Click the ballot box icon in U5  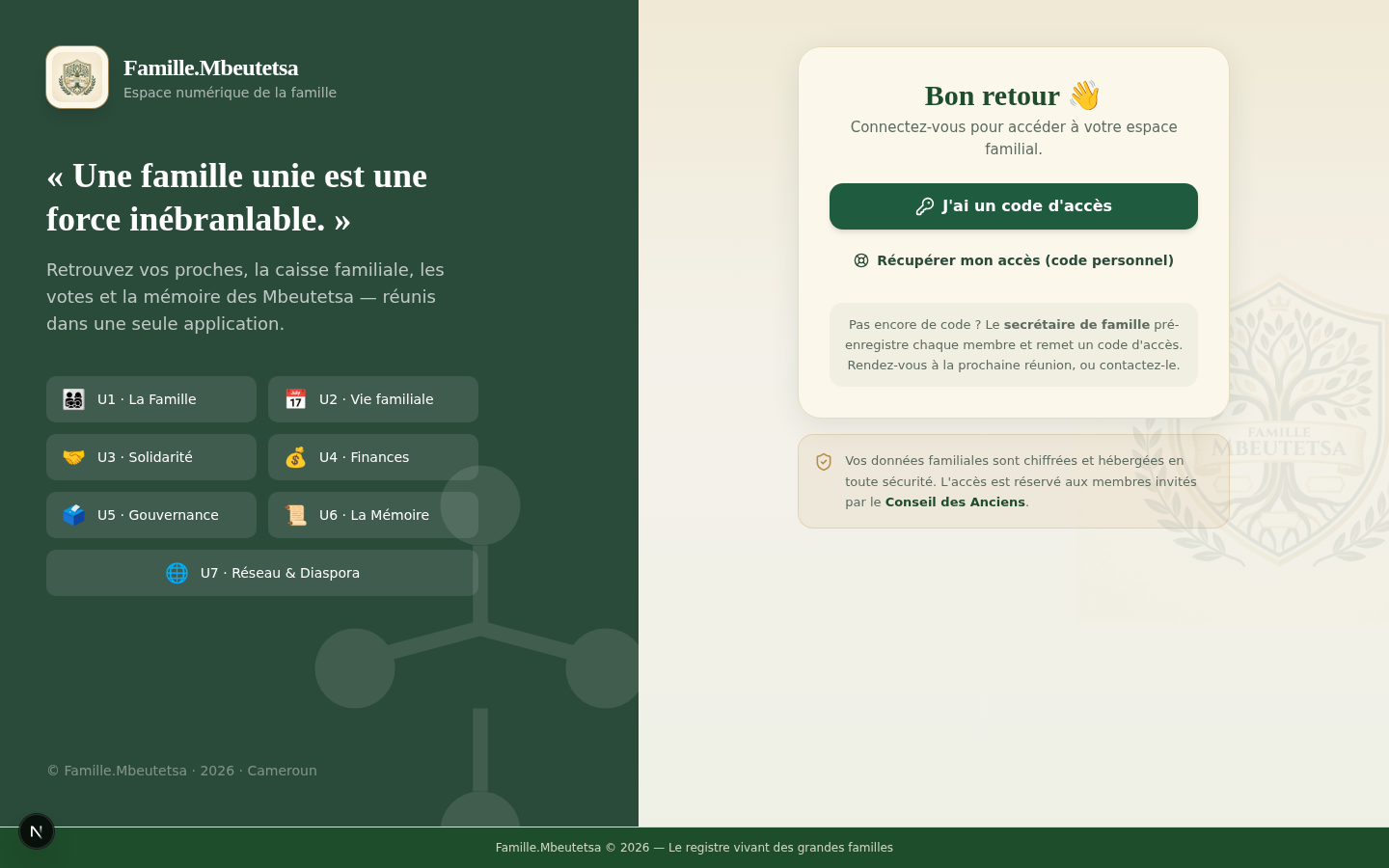tap(73, 515)
